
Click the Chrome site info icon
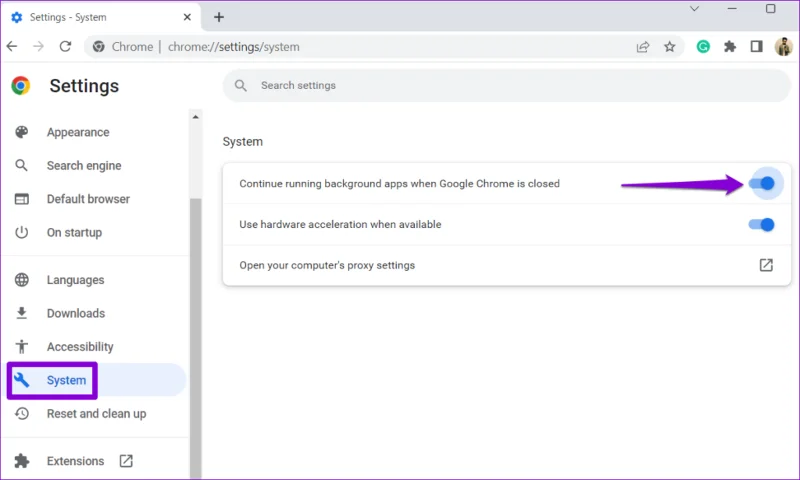tap(98, 47)
